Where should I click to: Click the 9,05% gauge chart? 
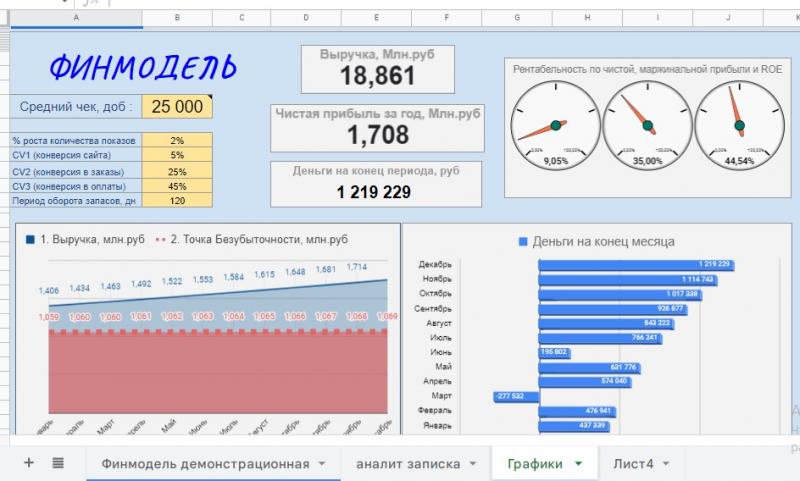pyautogui.click(x=556, y=125)
